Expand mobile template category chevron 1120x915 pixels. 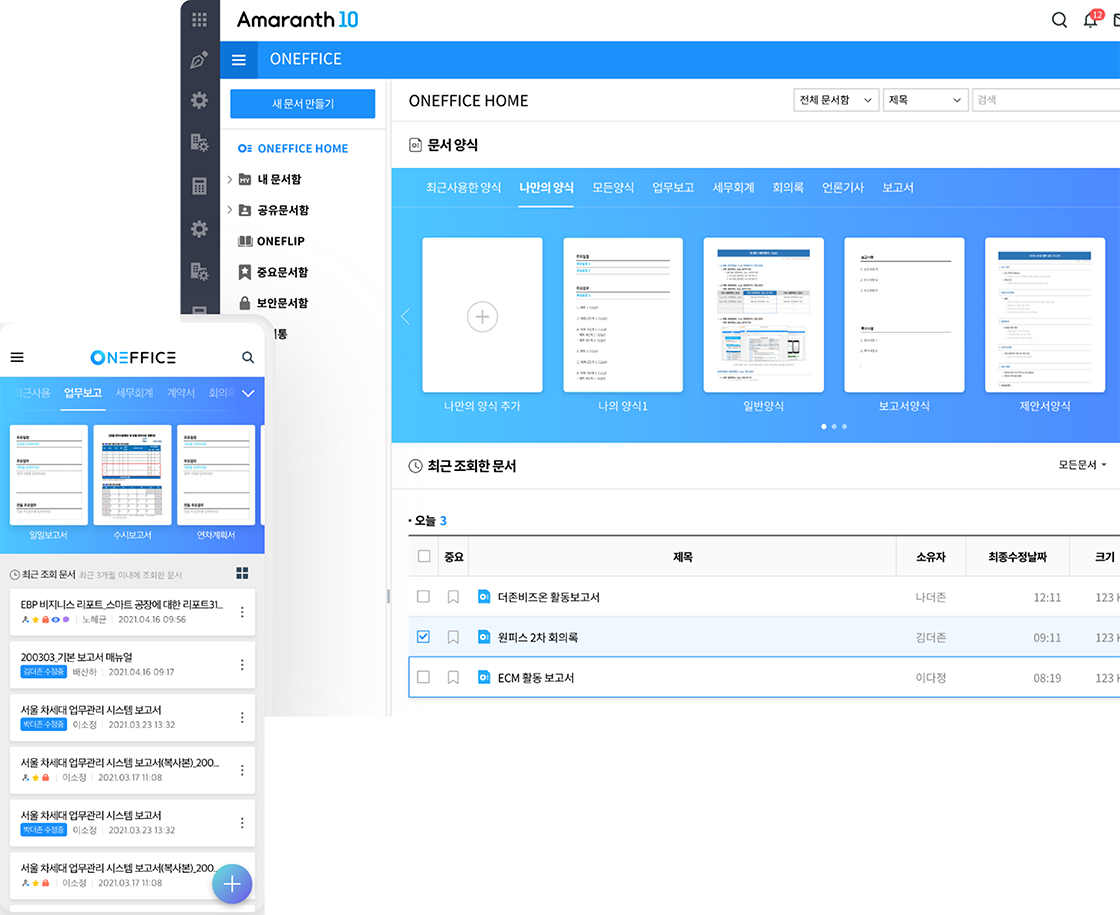pos(248,394)
